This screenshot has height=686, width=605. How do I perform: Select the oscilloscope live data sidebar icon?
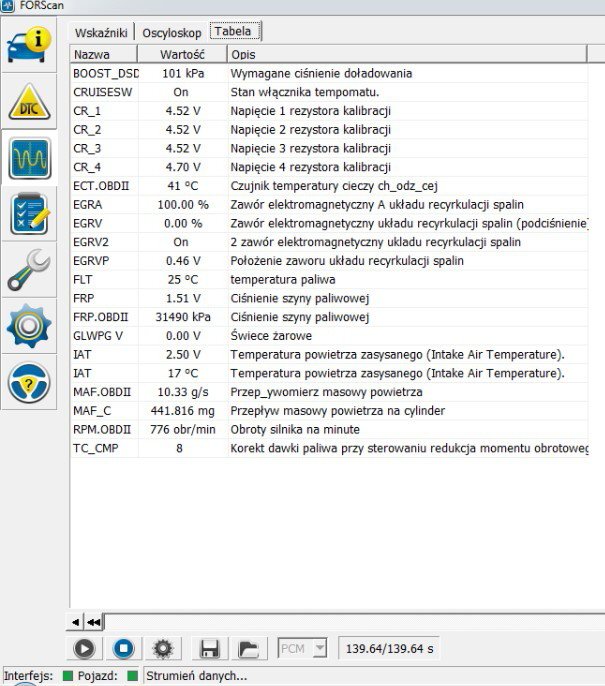30,158
